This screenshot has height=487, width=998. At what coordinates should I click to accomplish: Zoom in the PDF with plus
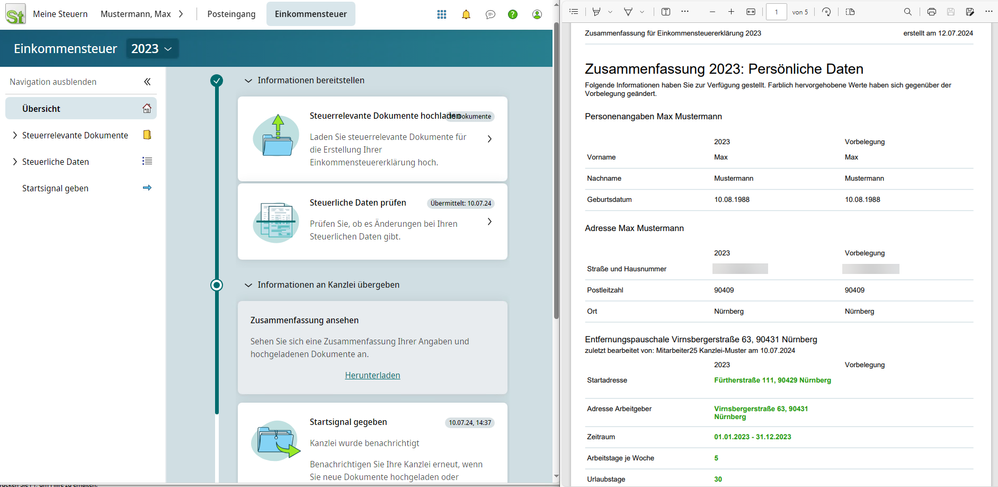(x=731, y=12)
